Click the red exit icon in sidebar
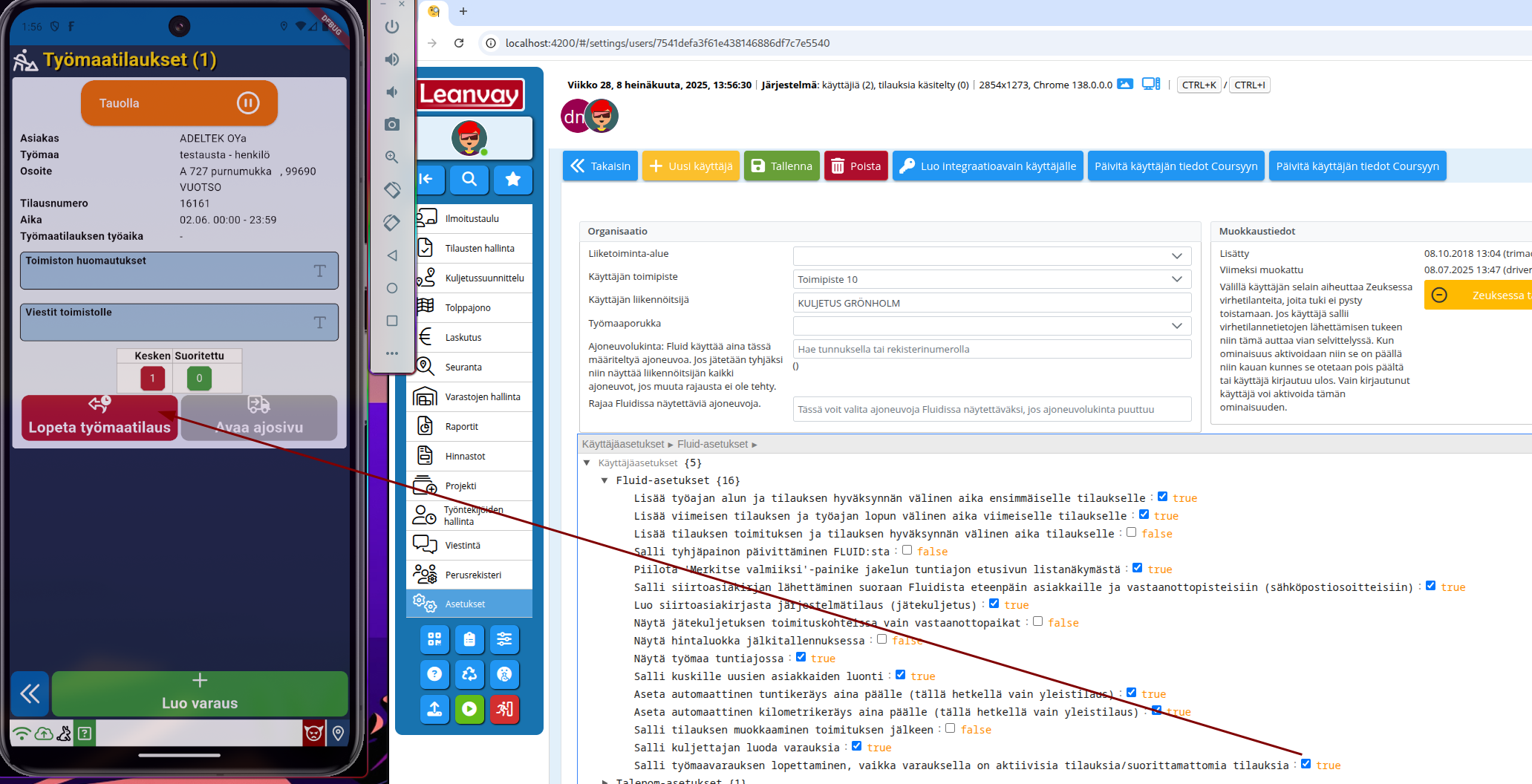 [504, 709]
